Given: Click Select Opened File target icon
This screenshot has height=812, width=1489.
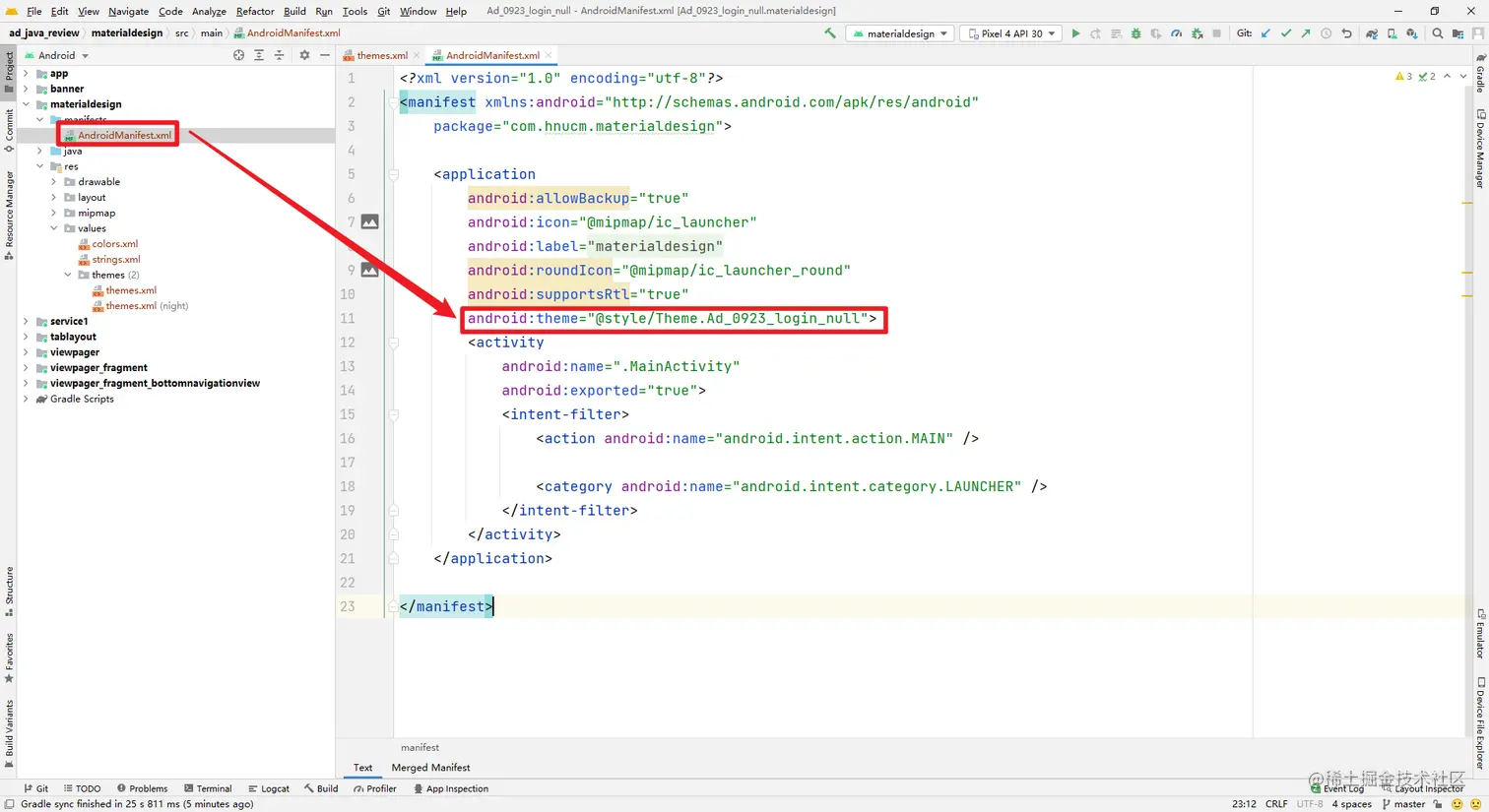Looking at the screenshot, I should point(238,55).
